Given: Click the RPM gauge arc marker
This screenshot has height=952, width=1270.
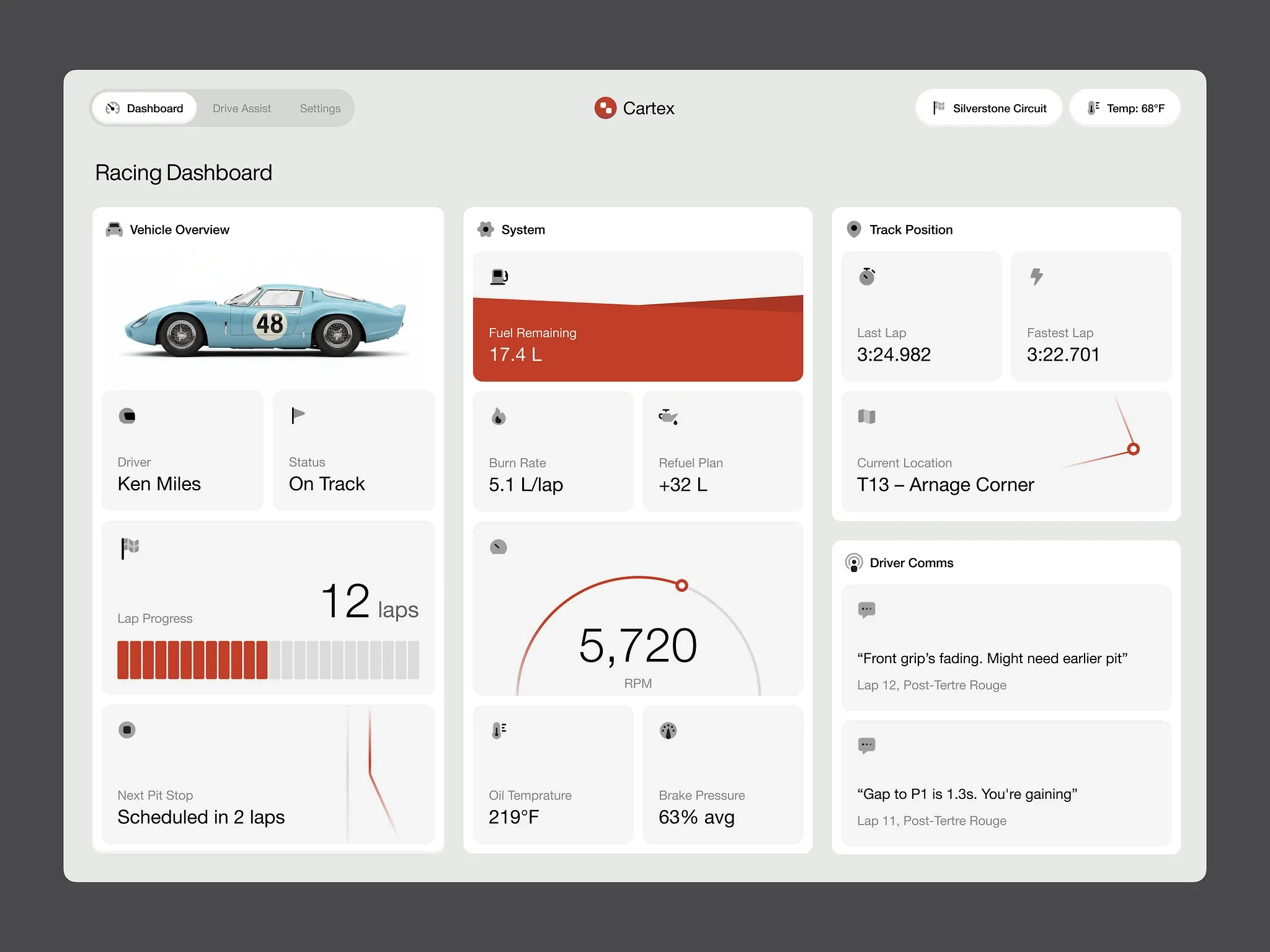Looking at the screenshot, I should 682,585.
